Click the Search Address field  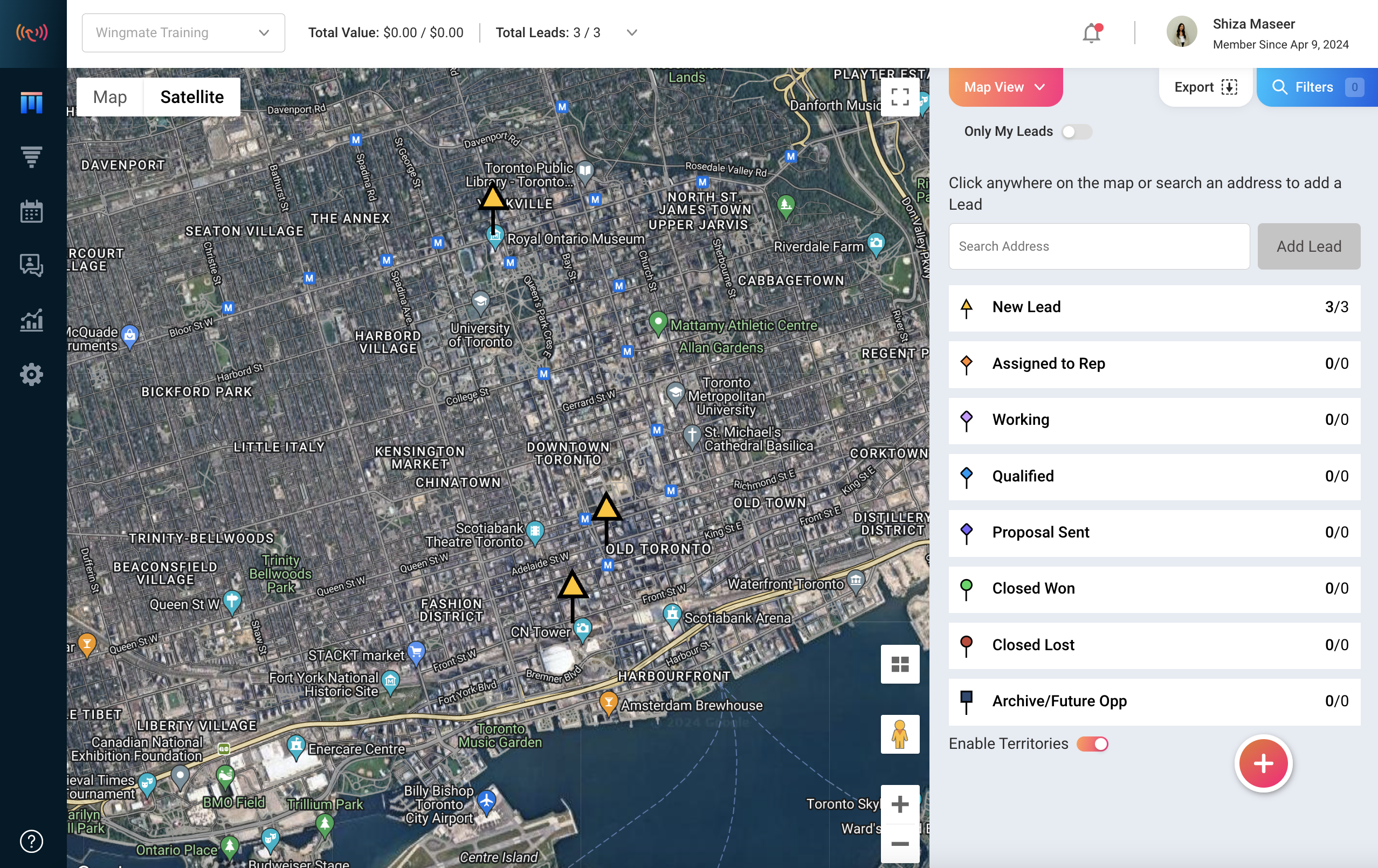1099,246
